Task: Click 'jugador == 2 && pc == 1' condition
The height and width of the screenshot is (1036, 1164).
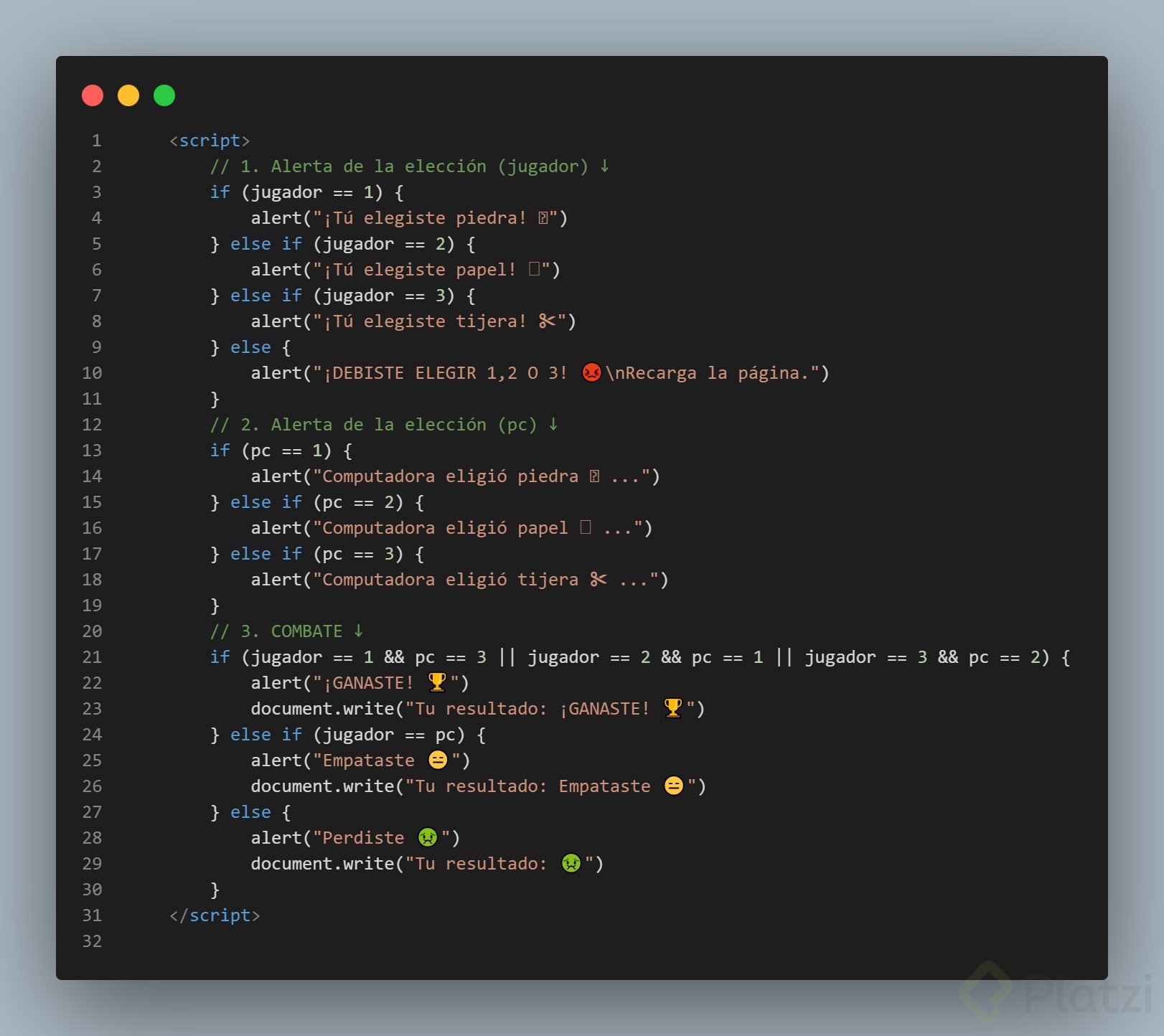Action: 646,657
